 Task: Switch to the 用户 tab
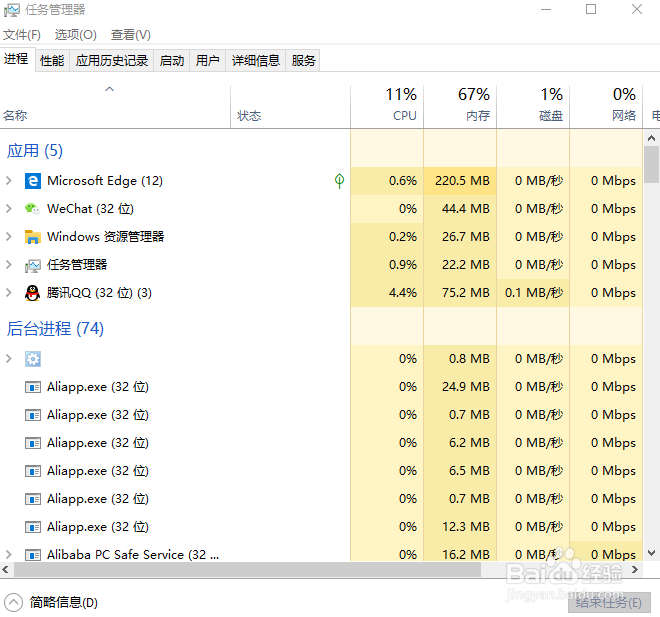click(208, 61)
